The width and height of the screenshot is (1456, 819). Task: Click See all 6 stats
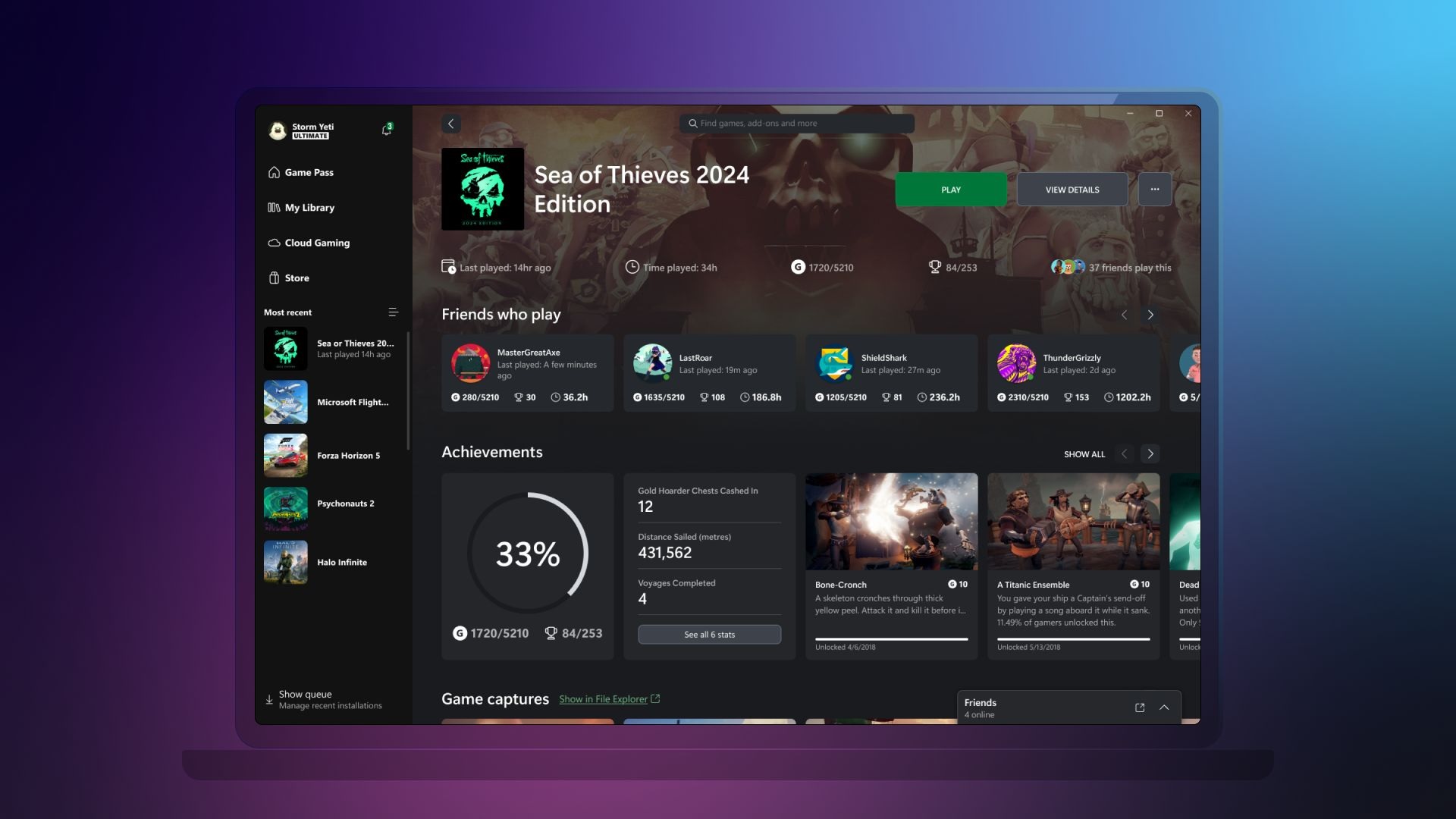point(709,634)
